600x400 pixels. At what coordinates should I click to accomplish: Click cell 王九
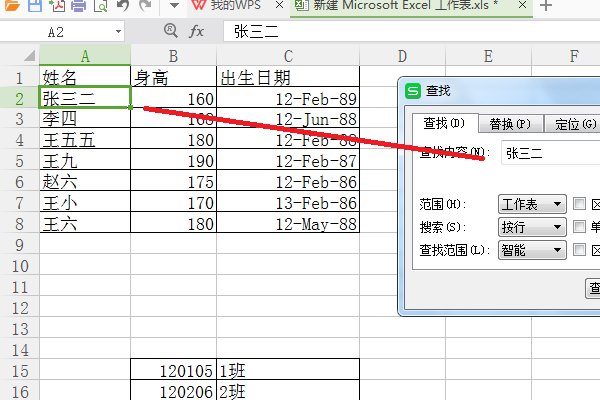pyautogui.click(x=85, y=160)
